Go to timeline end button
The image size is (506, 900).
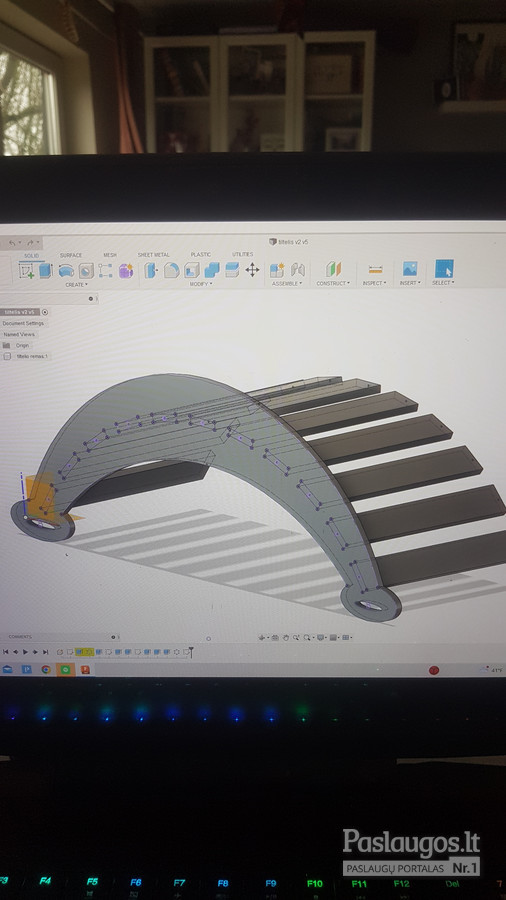coord(45,652)
